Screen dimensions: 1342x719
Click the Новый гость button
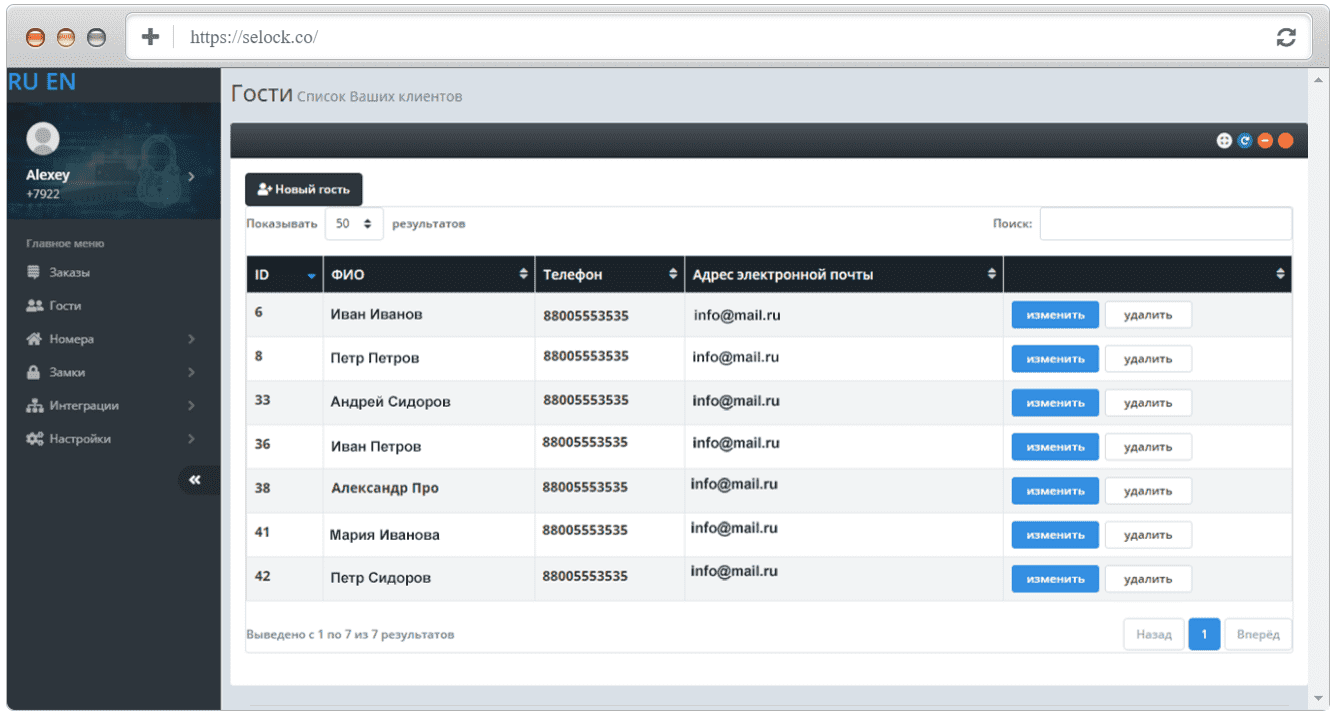click(304, 189)
